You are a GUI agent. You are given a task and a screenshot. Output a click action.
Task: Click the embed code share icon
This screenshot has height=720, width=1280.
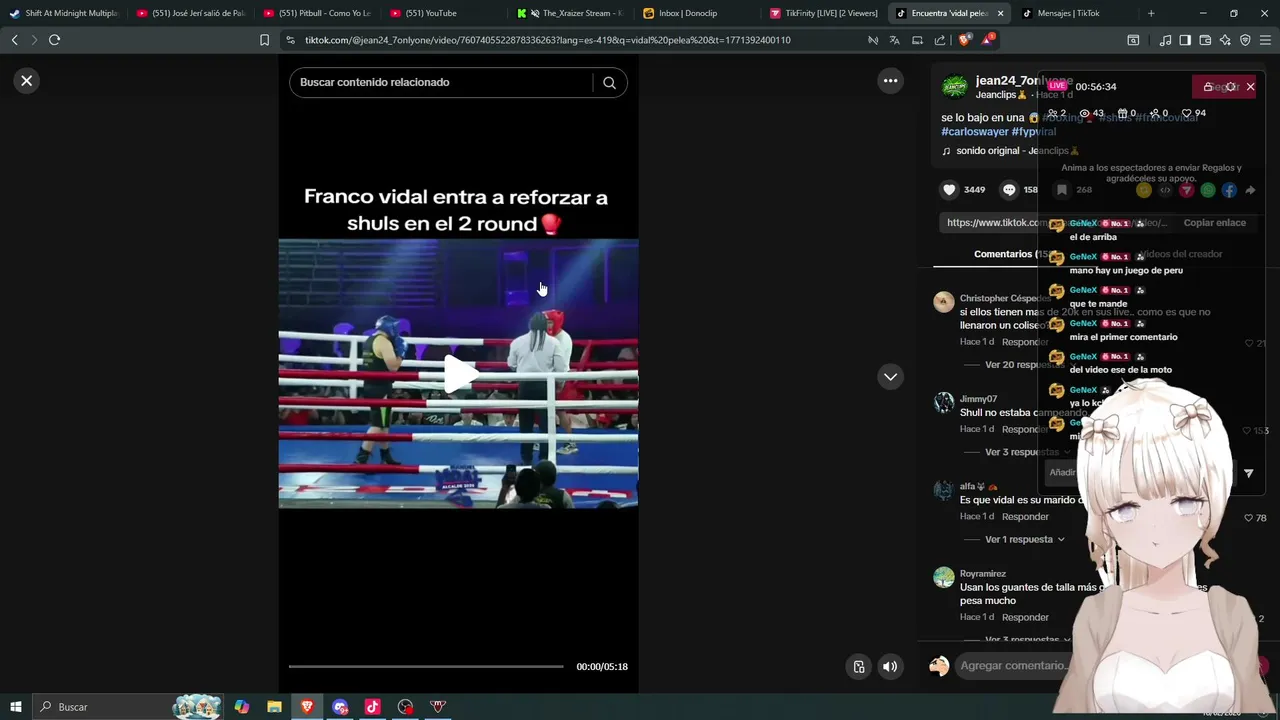click(x=1165, y=190)
